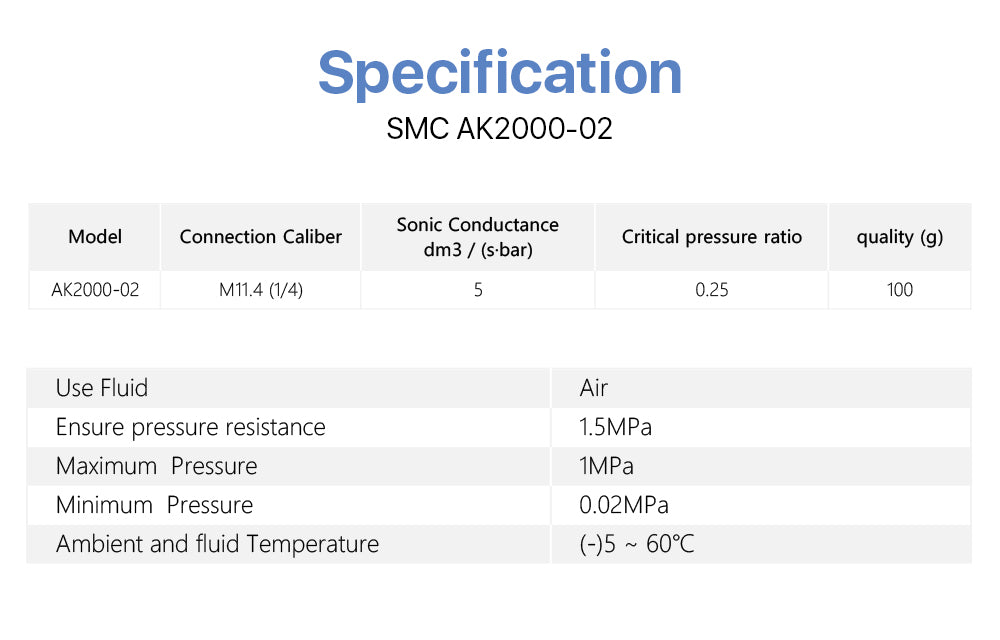Select the Connection Caliber column header
The image size is (1000, 640).
(x=261, y=237)
